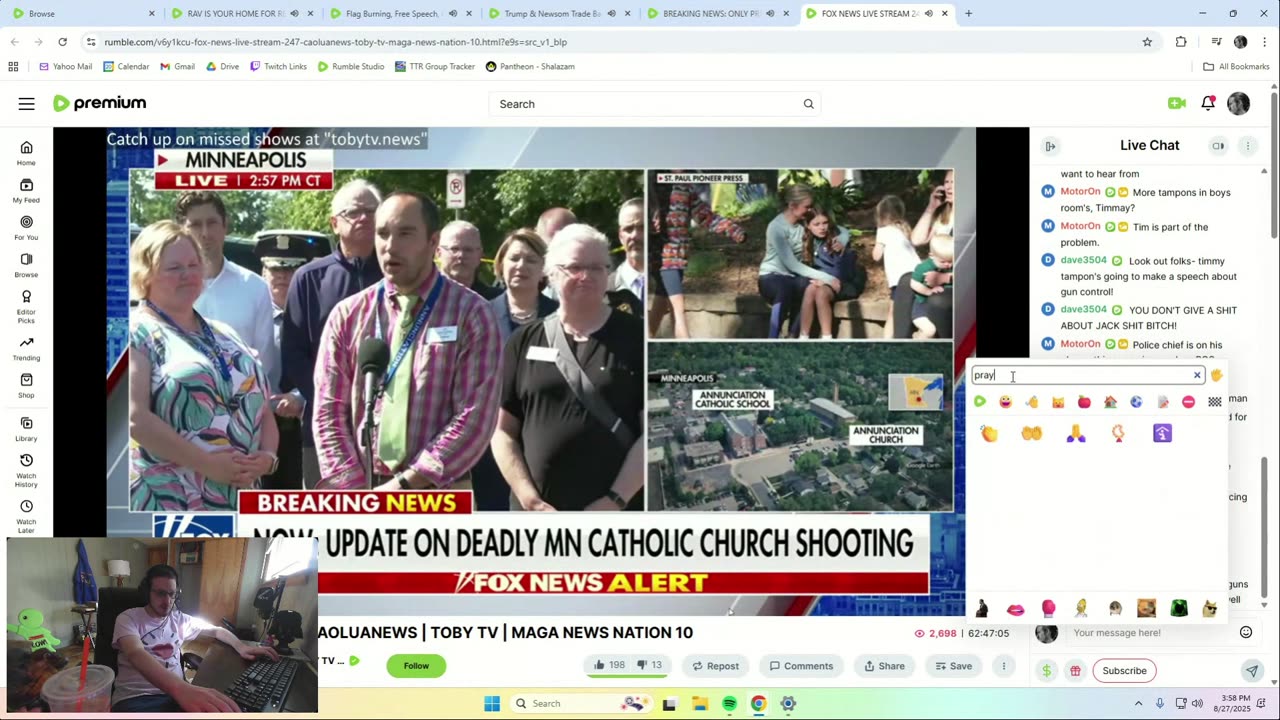Open the Rumble Studio bookmark
Viewport: 1280px width, 720px height.
click(x=351, y=66)
